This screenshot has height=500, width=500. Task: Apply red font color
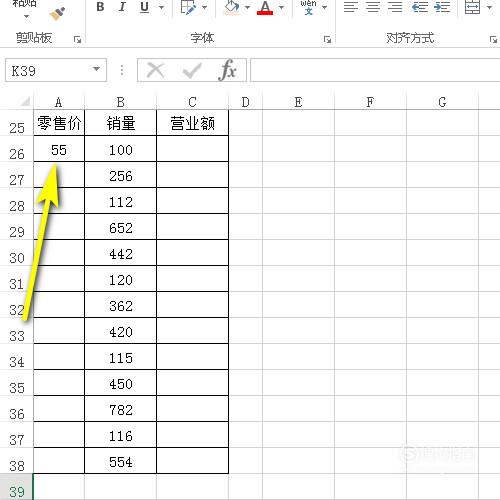coord(265,7)
